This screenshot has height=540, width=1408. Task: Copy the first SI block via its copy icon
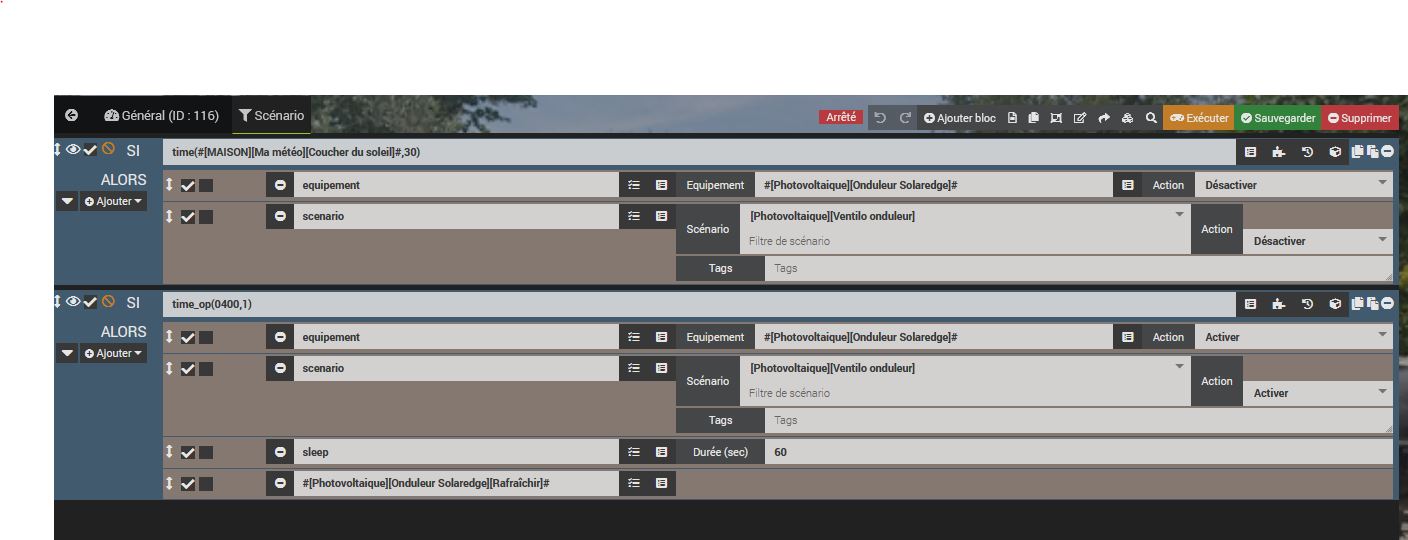coord(1357,152)
